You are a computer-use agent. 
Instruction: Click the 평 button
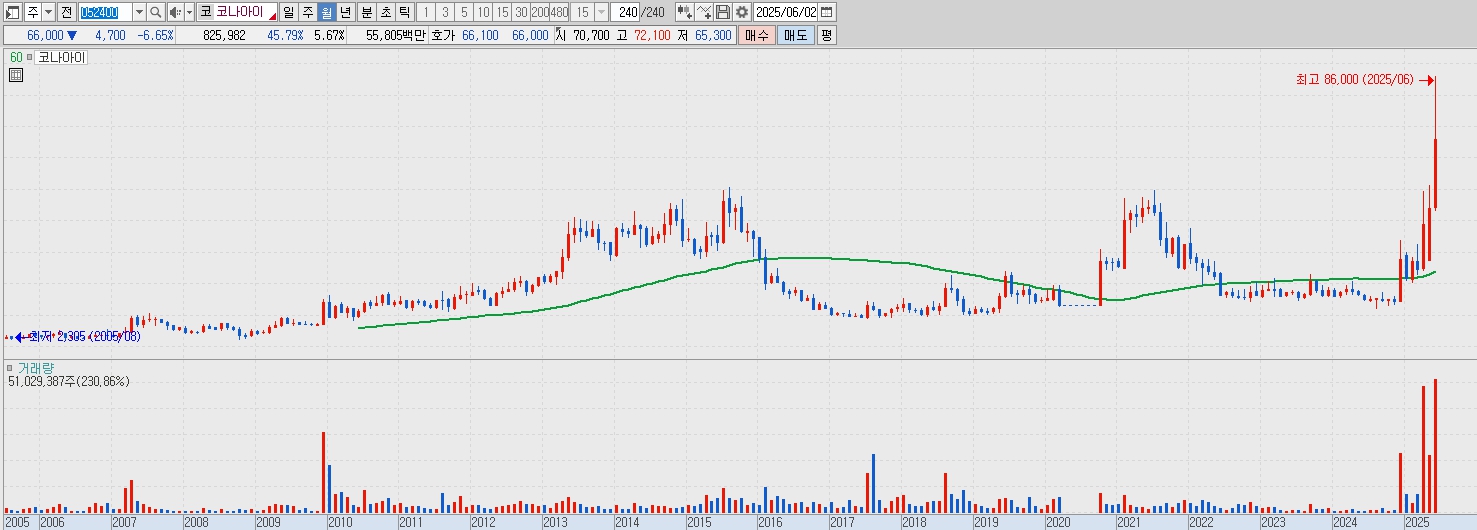click(x=826, y=35)
